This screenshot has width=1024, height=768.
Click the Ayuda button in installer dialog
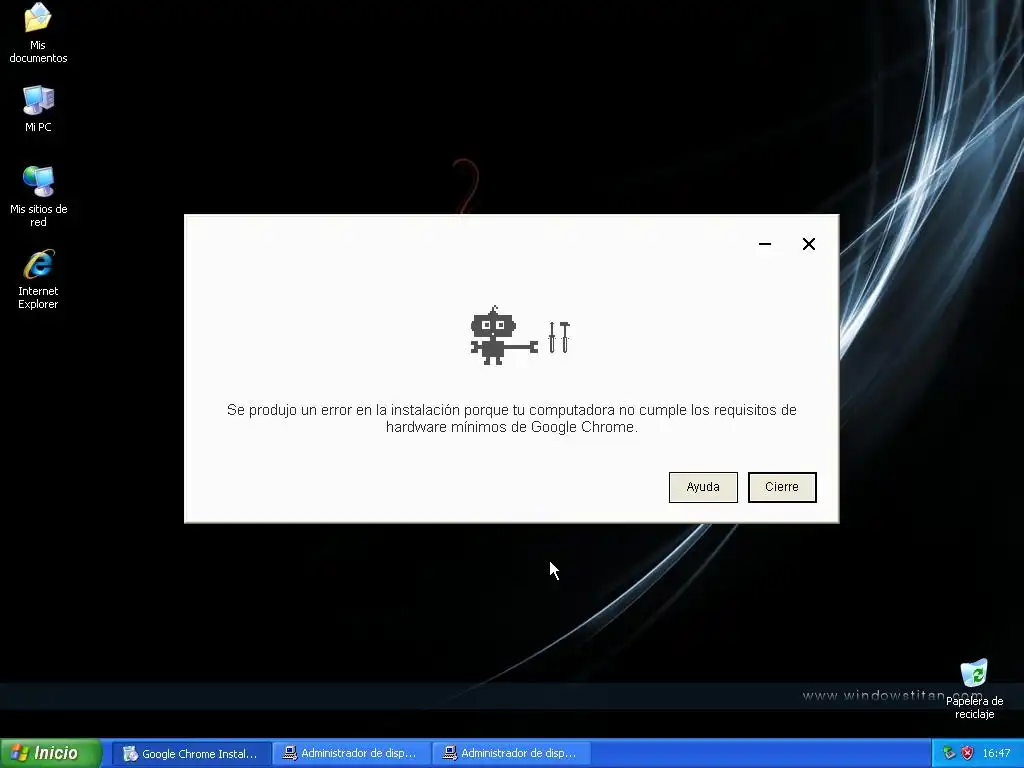703,487
